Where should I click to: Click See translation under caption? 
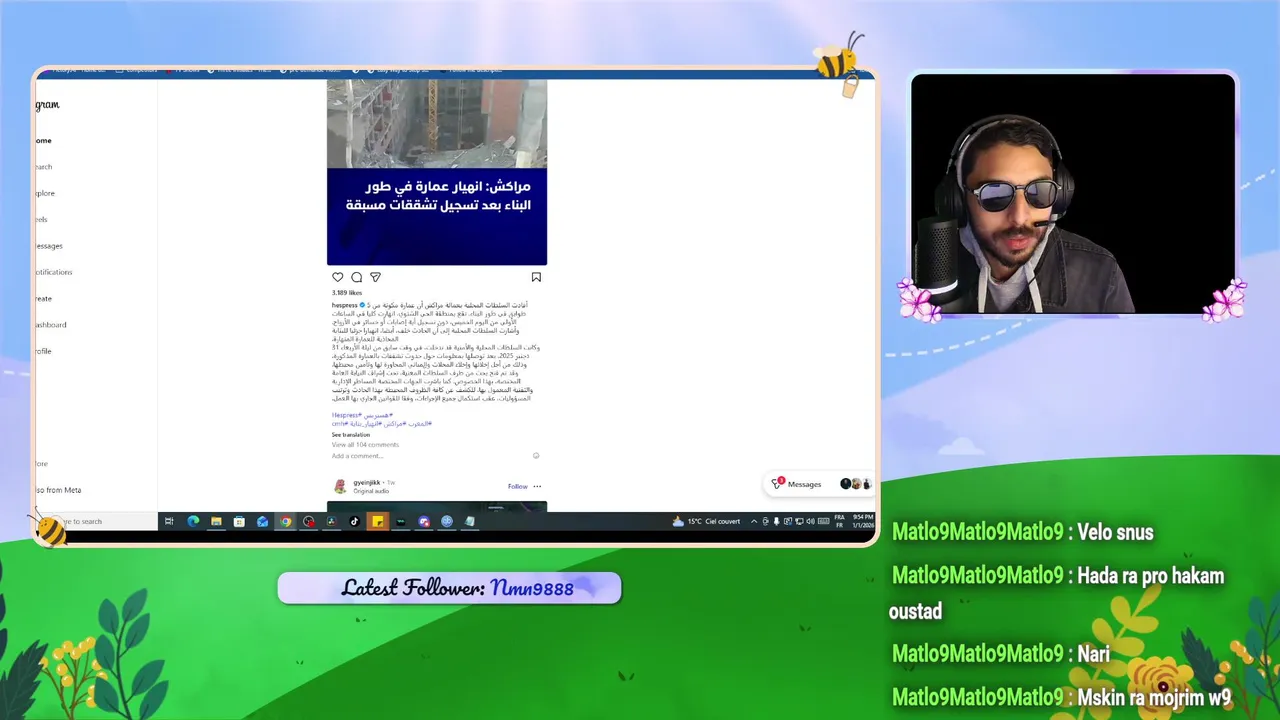coord(351,435)
